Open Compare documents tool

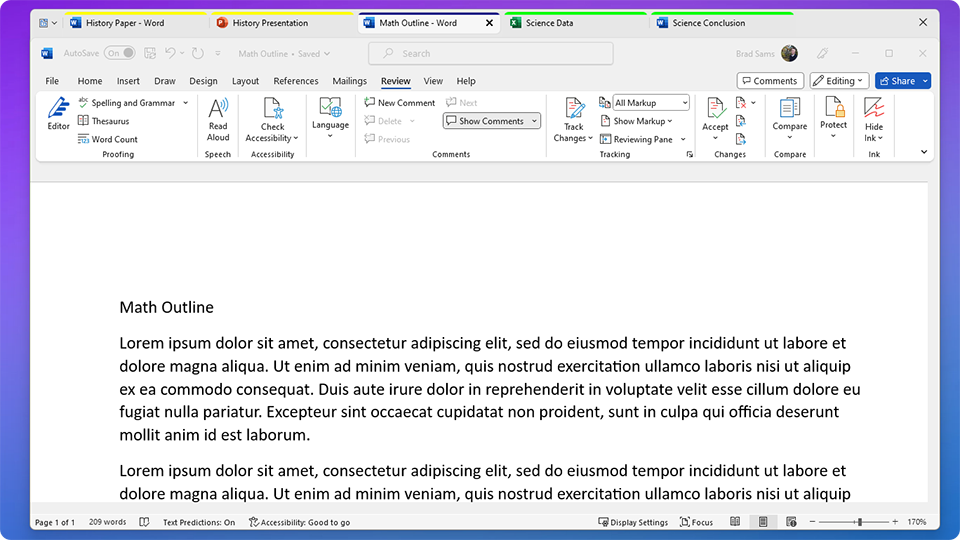click(x=789, y=118)
